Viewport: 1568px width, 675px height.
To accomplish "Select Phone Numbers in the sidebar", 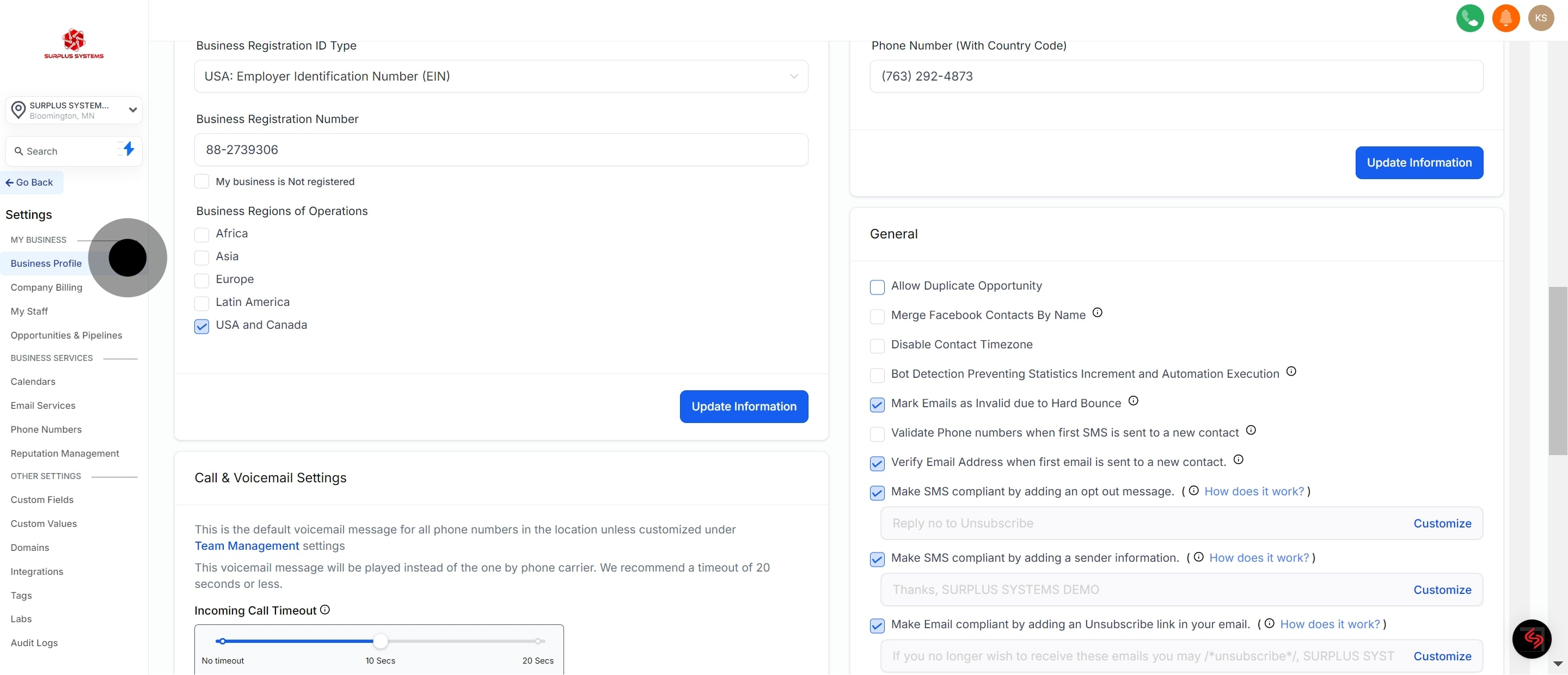I will pyautogui.click(x=46, y=429).
